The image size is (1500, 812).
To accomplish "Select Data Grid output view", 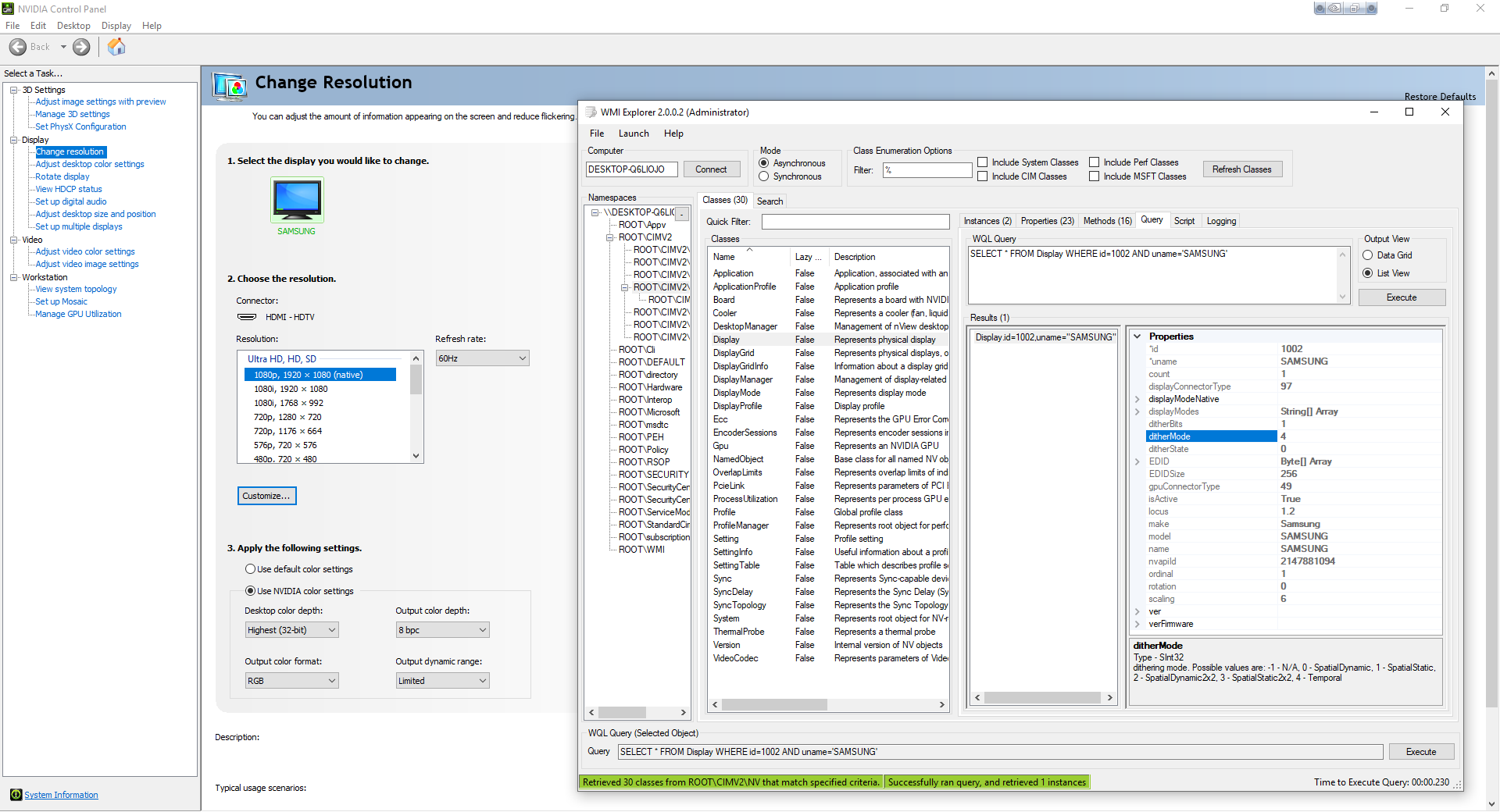I will pos(1368,255).
